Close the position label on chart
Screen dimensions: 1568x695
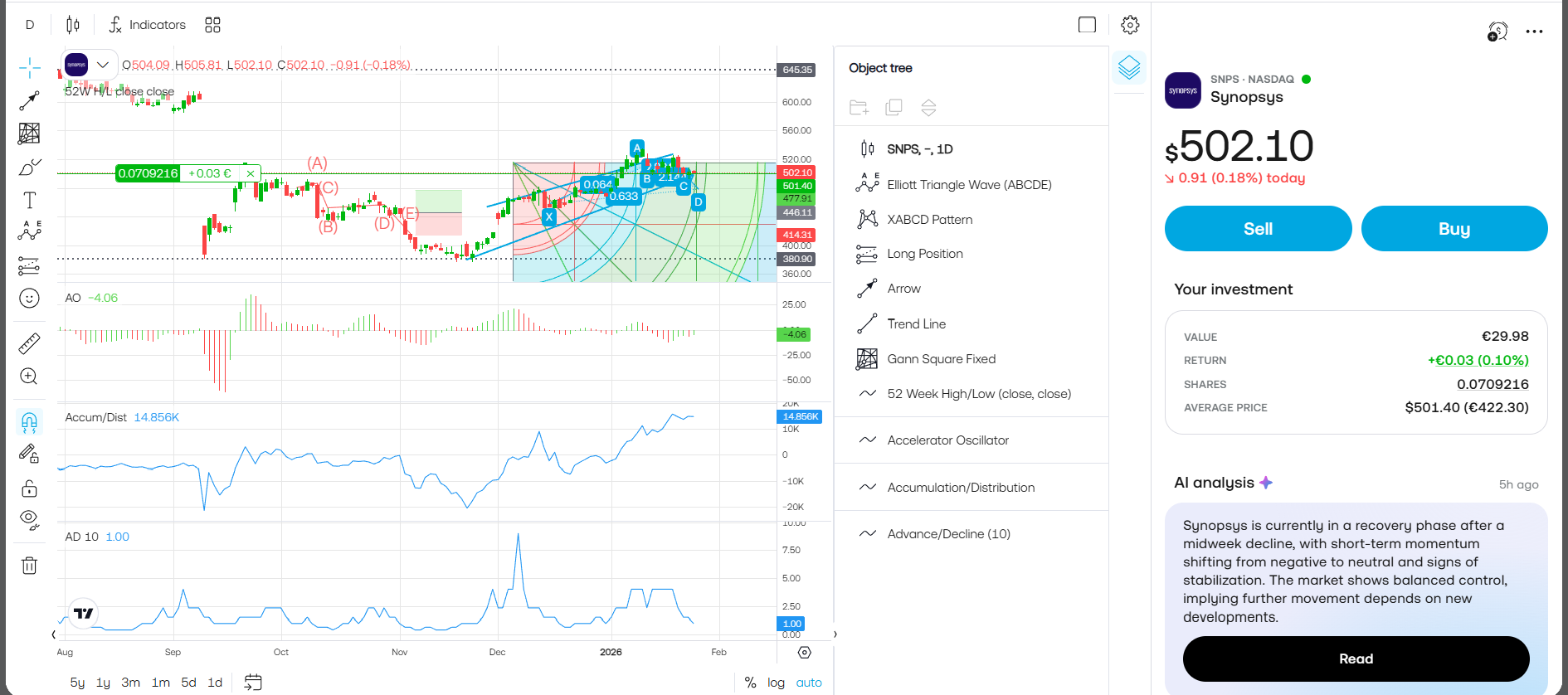point(250,173)
